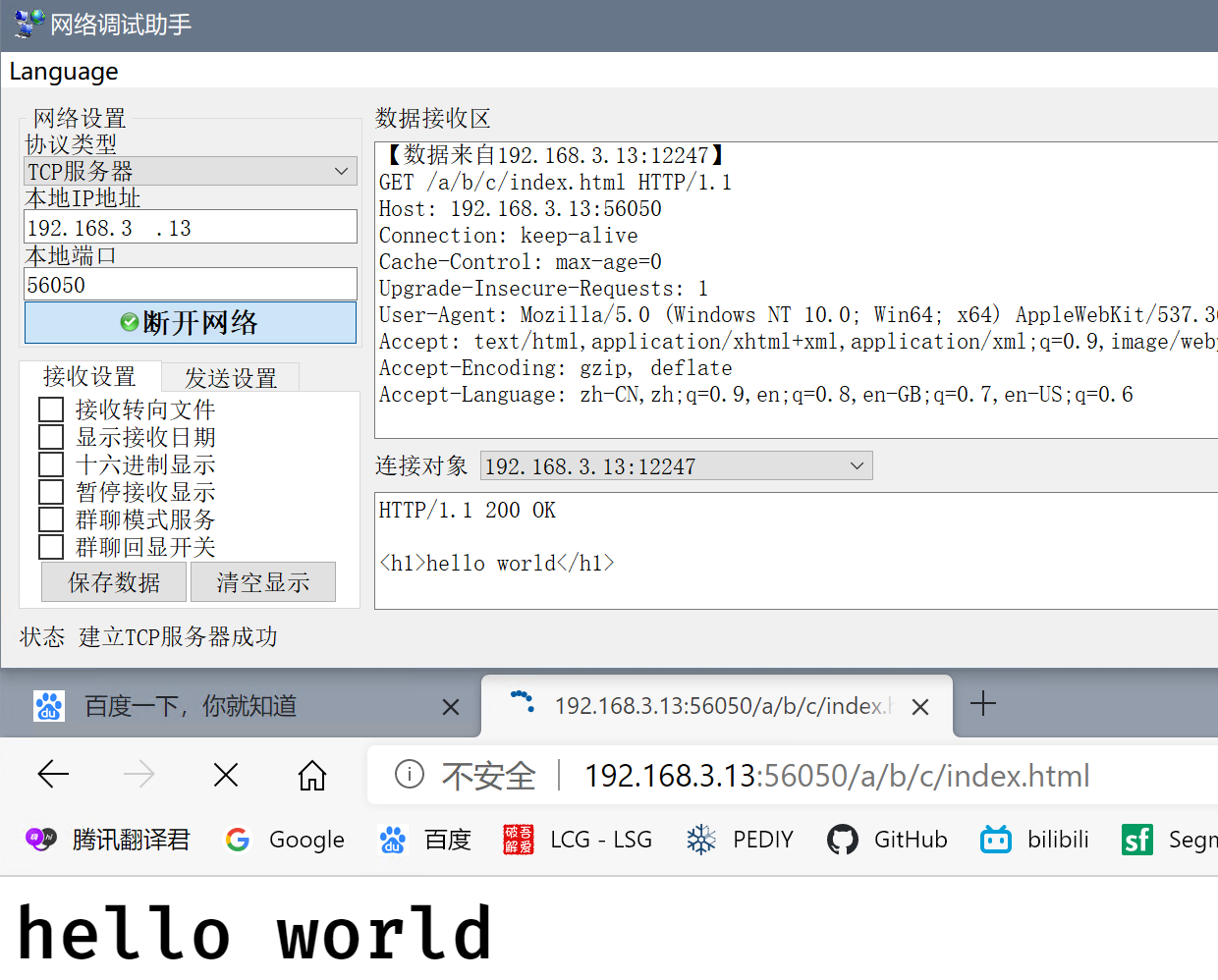The image size is (1218, 980).
Task: Go to the browser home page
Action: pos(312,775)
